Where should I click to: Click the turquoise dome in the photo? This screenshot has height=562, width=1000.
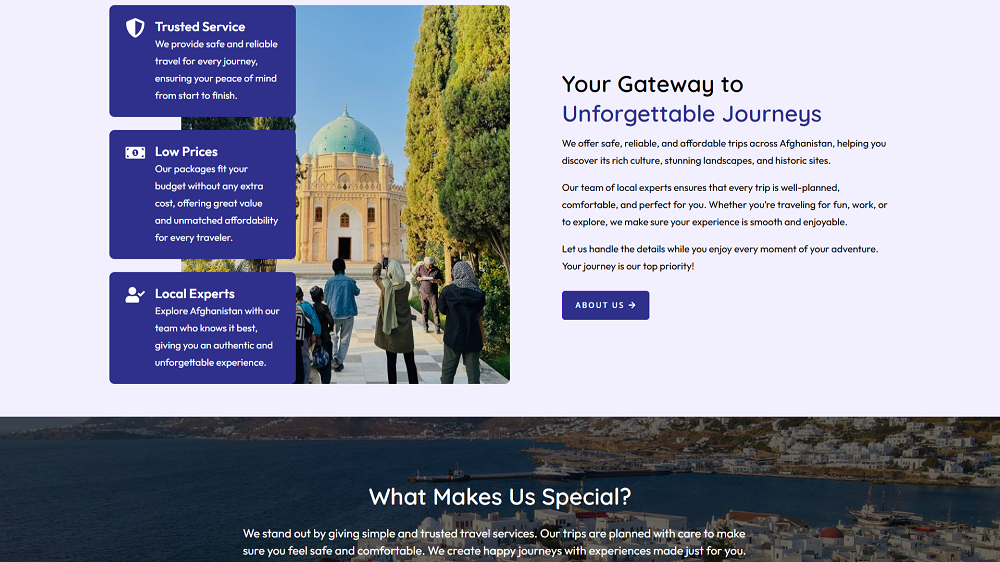(x=345, y=134)
